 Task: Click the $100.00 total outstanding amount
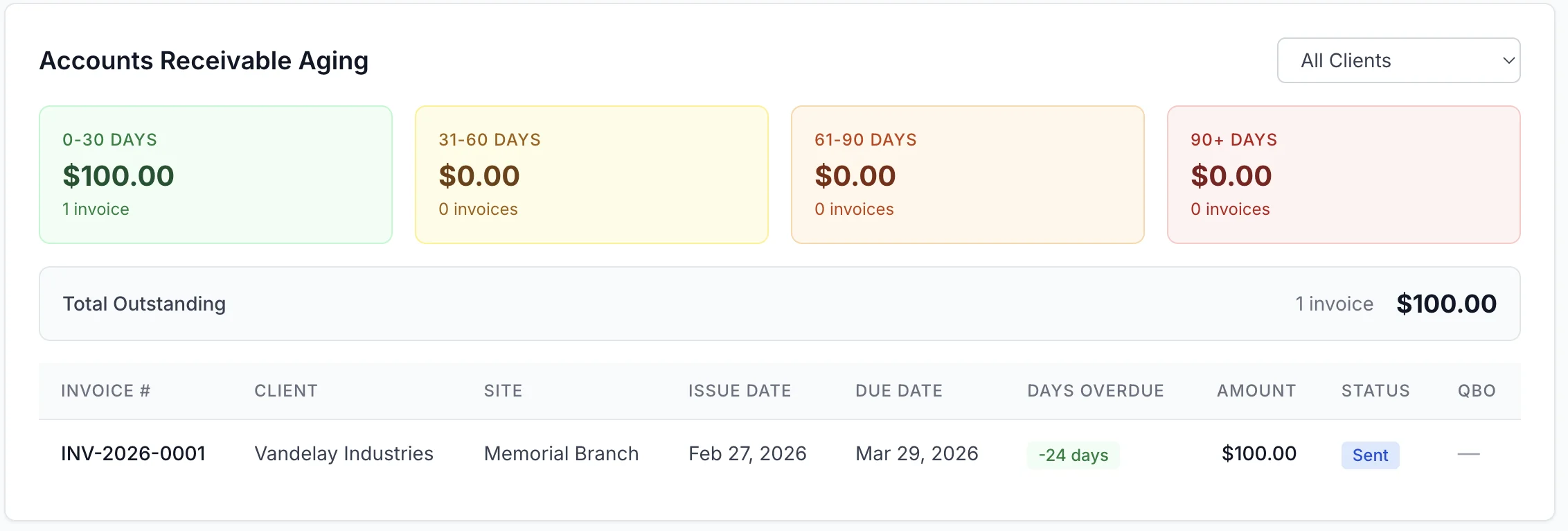pyautogui.click(x=1445, y=304)
